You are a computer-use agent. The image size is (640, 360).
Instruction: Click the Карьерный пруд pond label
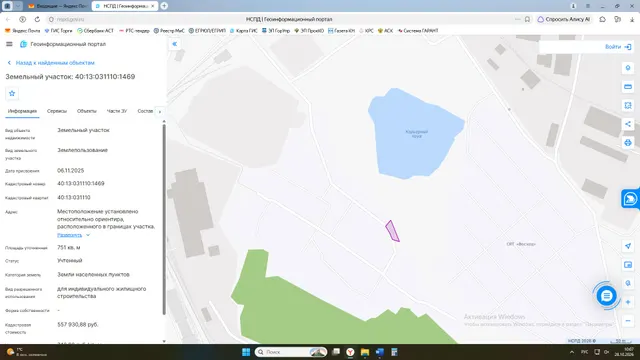point(417,134)
